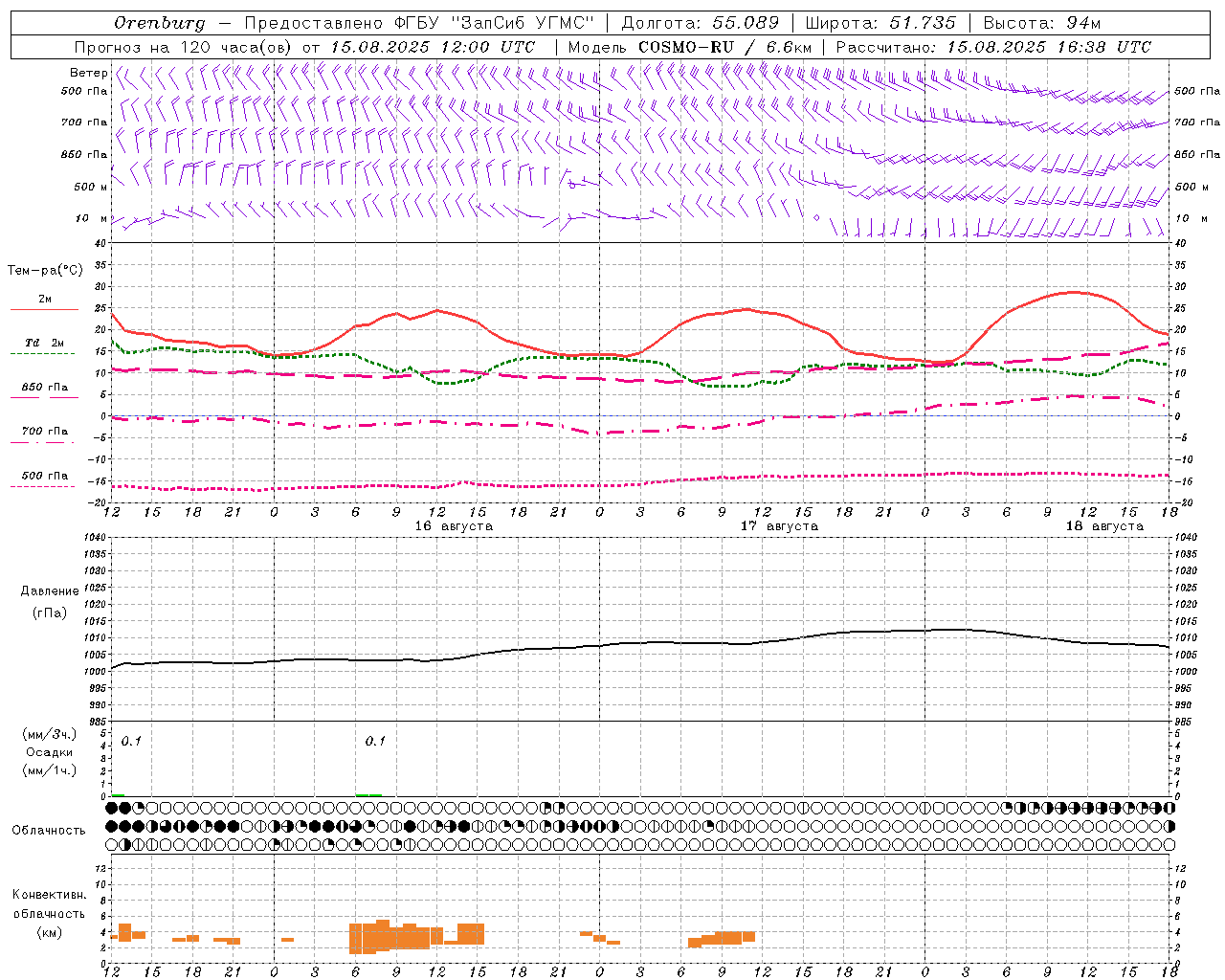
Task: Select the (мм/3ч.) units label
Action: pyautogui.click(x=50, y=734)
